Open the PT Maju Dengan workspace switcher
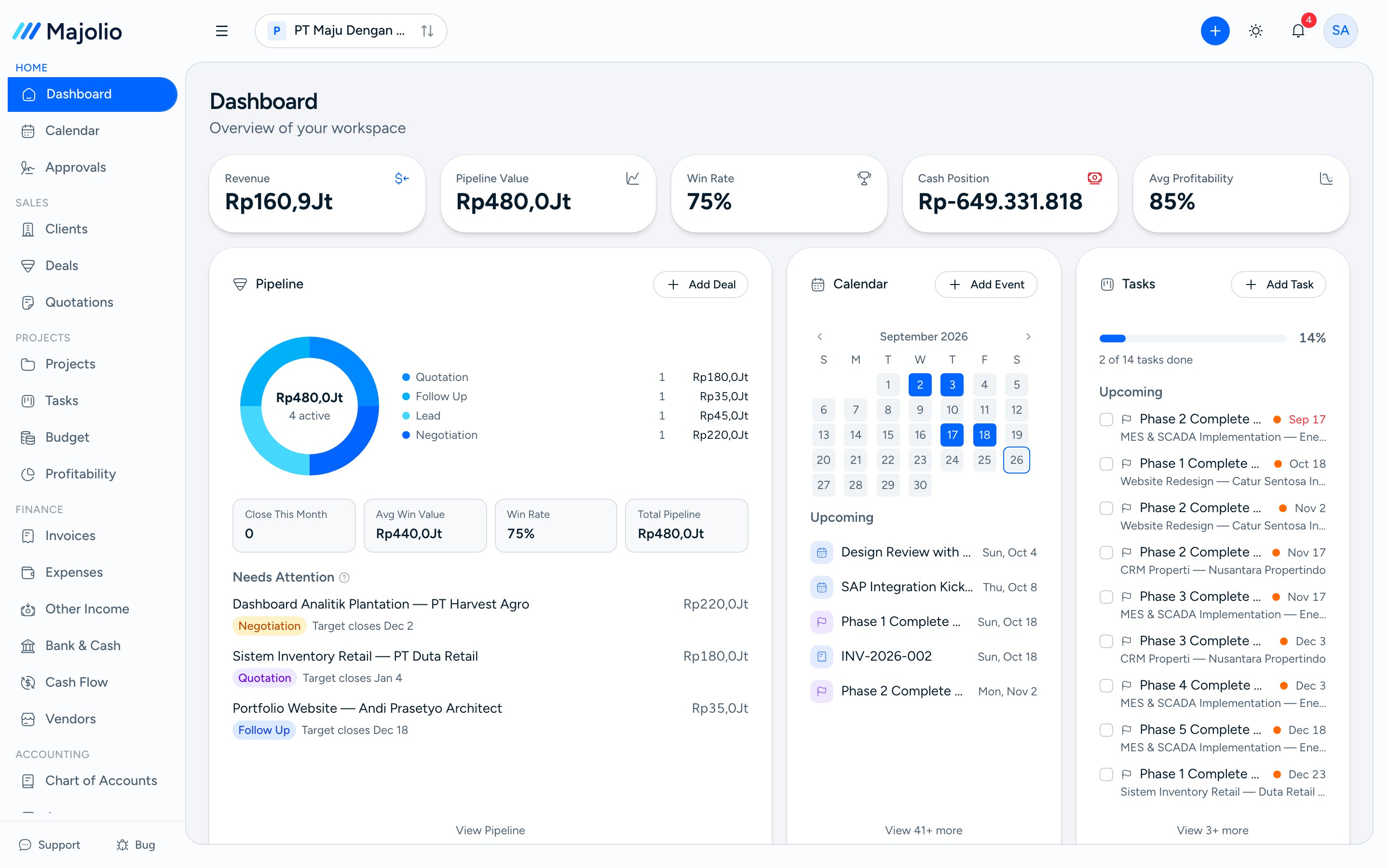Screen dimensions: 1389x868 [x=351, y=31]
